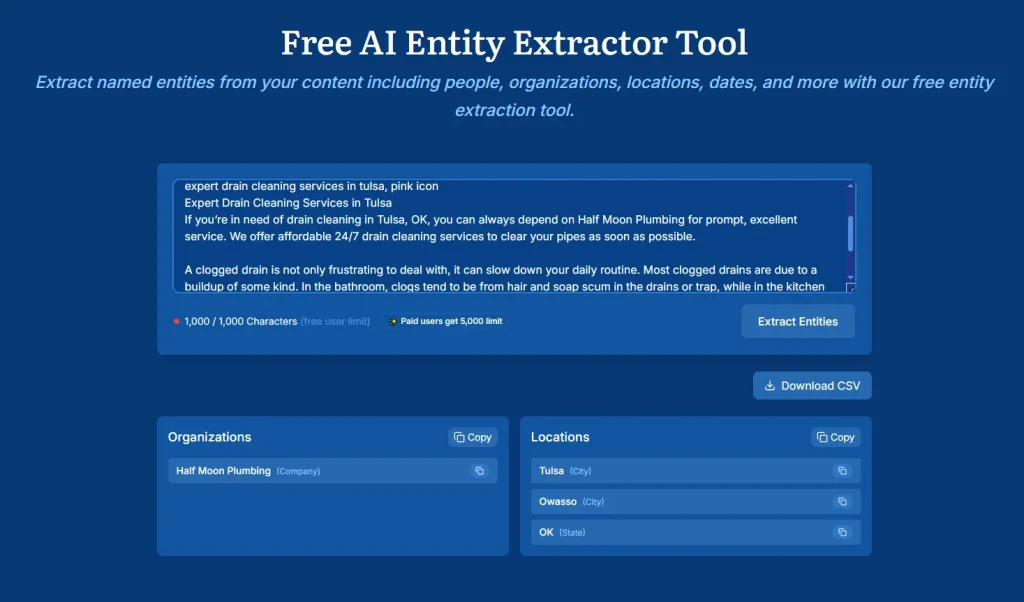Click the free user limit text
Image resolution: width=1024 pixels, height=602 pixels.
[x=335, y=322]
